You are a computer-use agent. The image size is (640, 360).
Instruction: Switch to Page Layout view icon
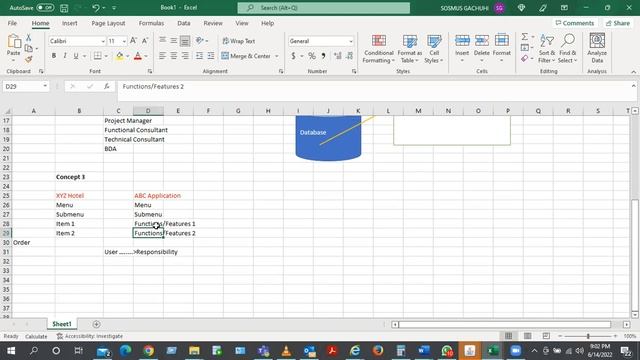click(527, 336)
